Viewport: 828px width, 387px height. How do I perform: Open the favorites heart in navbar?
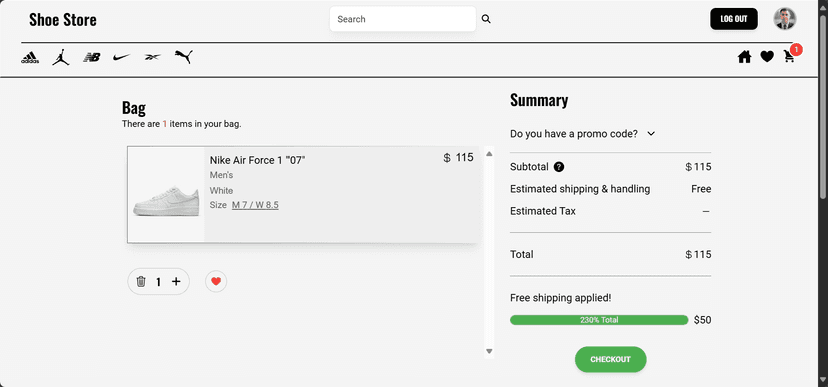[767, 56]
